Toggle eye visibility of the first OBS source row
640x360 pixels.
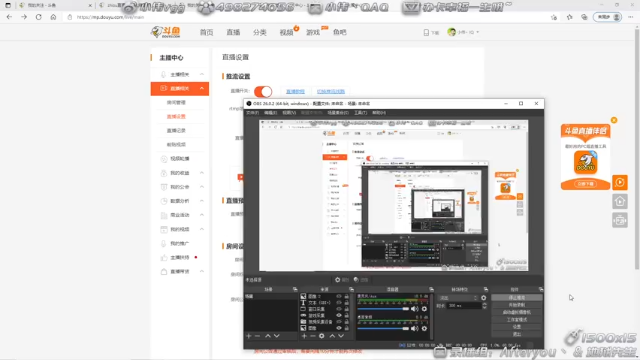(339, 296)
